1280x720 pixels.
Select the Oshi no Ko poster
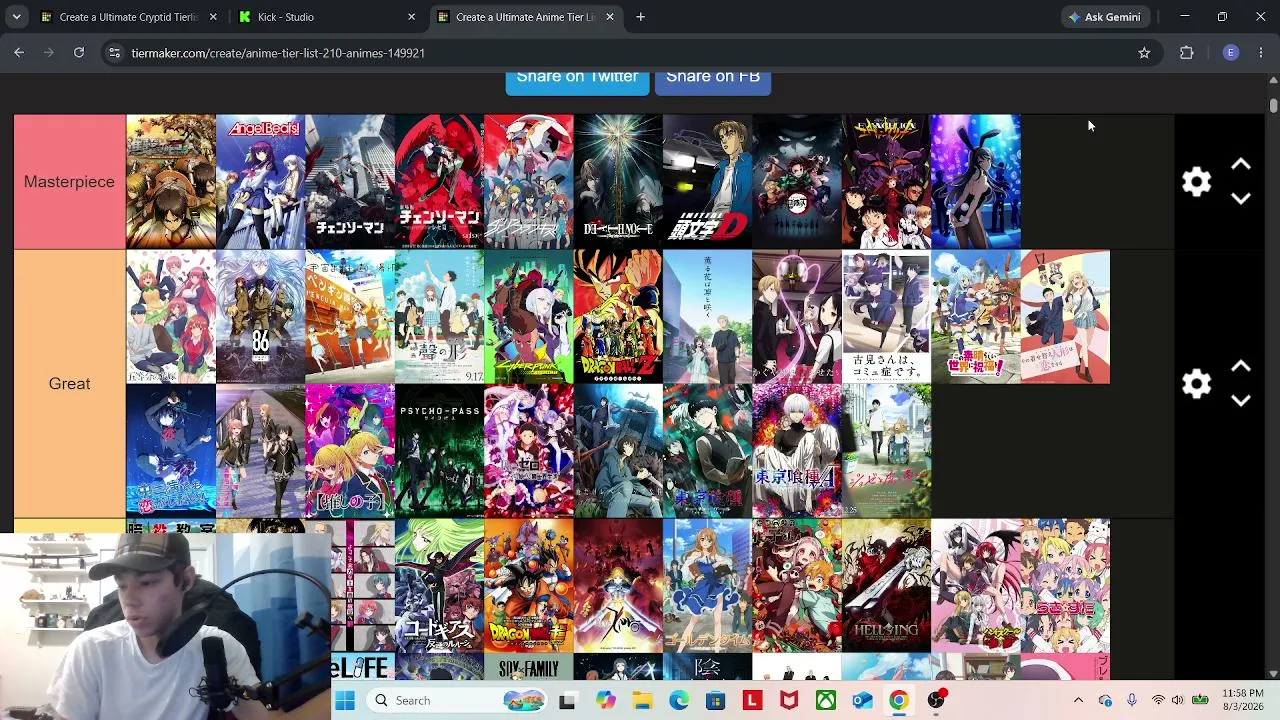[x=350, y=451]
